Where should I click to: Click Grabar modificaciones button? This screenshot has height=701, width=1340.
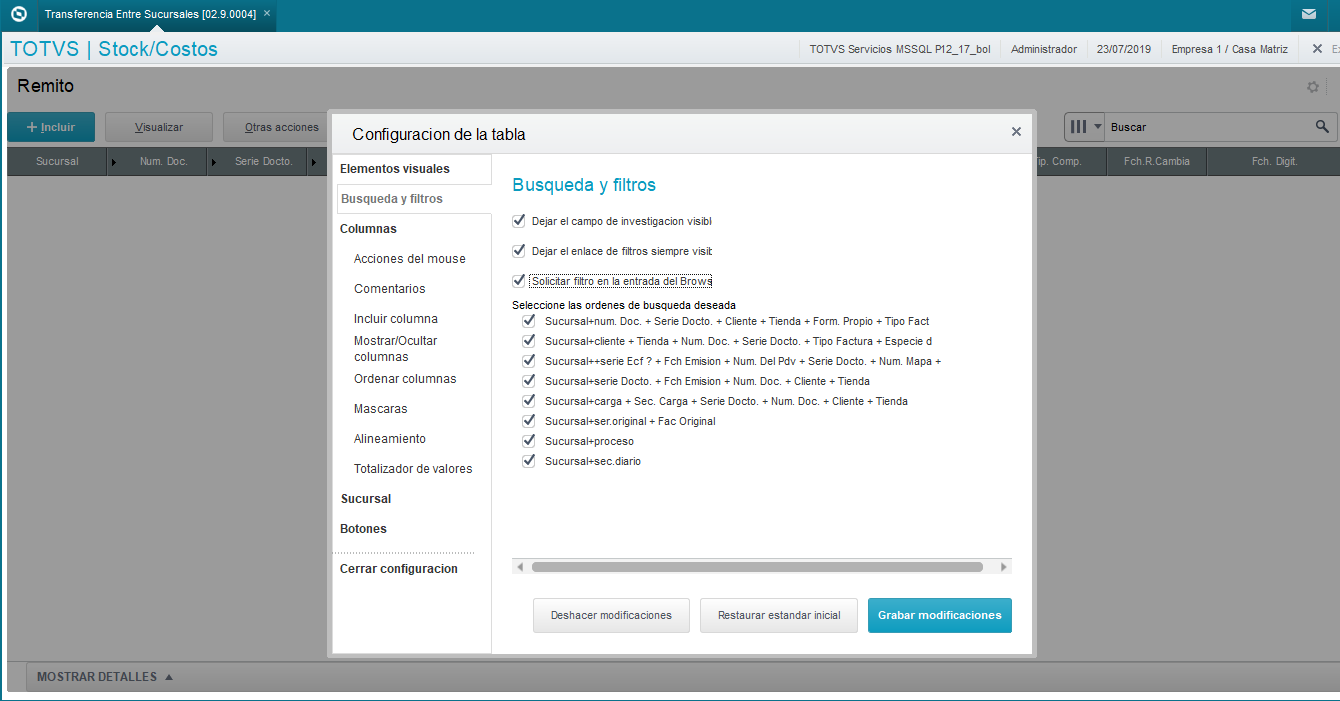940,615
